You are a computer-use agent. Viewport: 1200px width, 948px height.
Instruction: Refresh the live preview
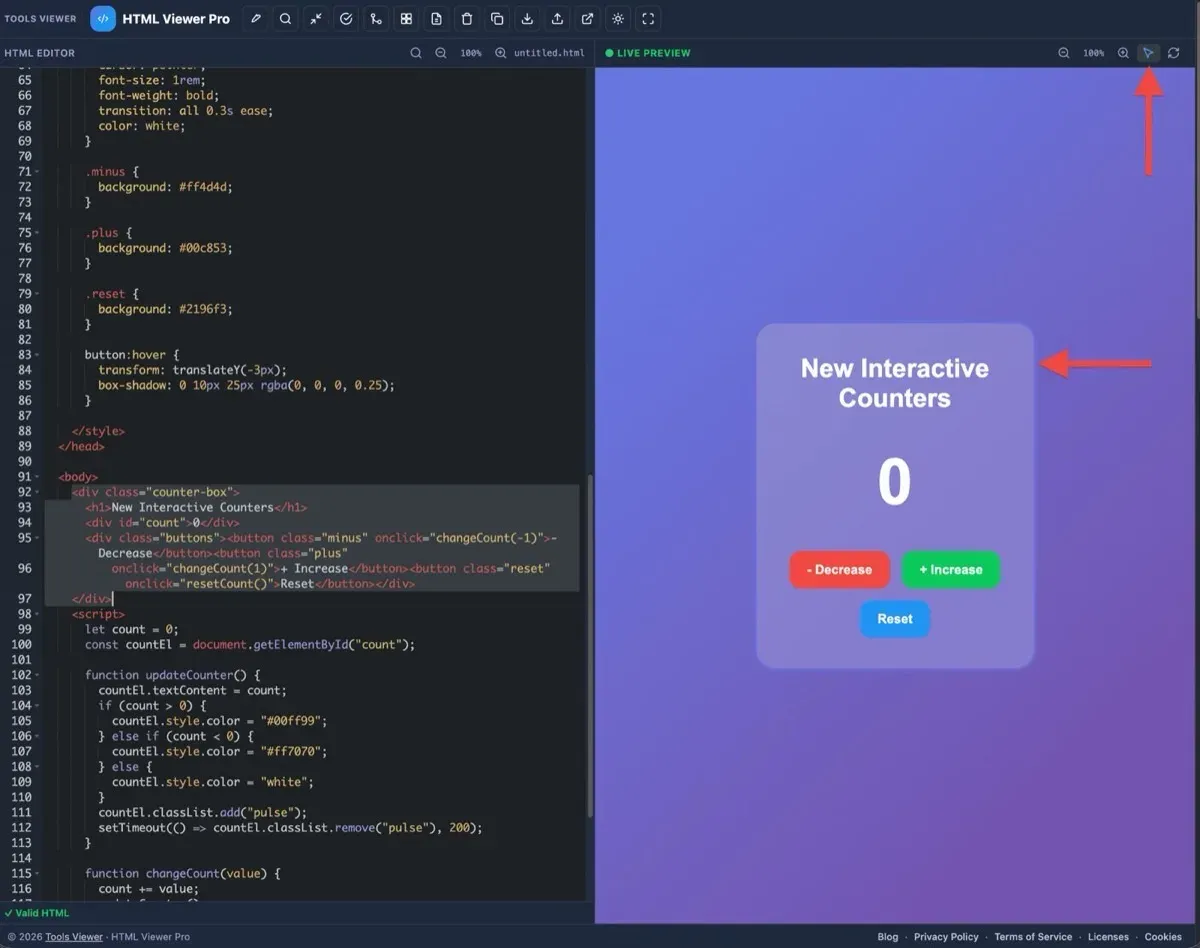point(1174,53)
